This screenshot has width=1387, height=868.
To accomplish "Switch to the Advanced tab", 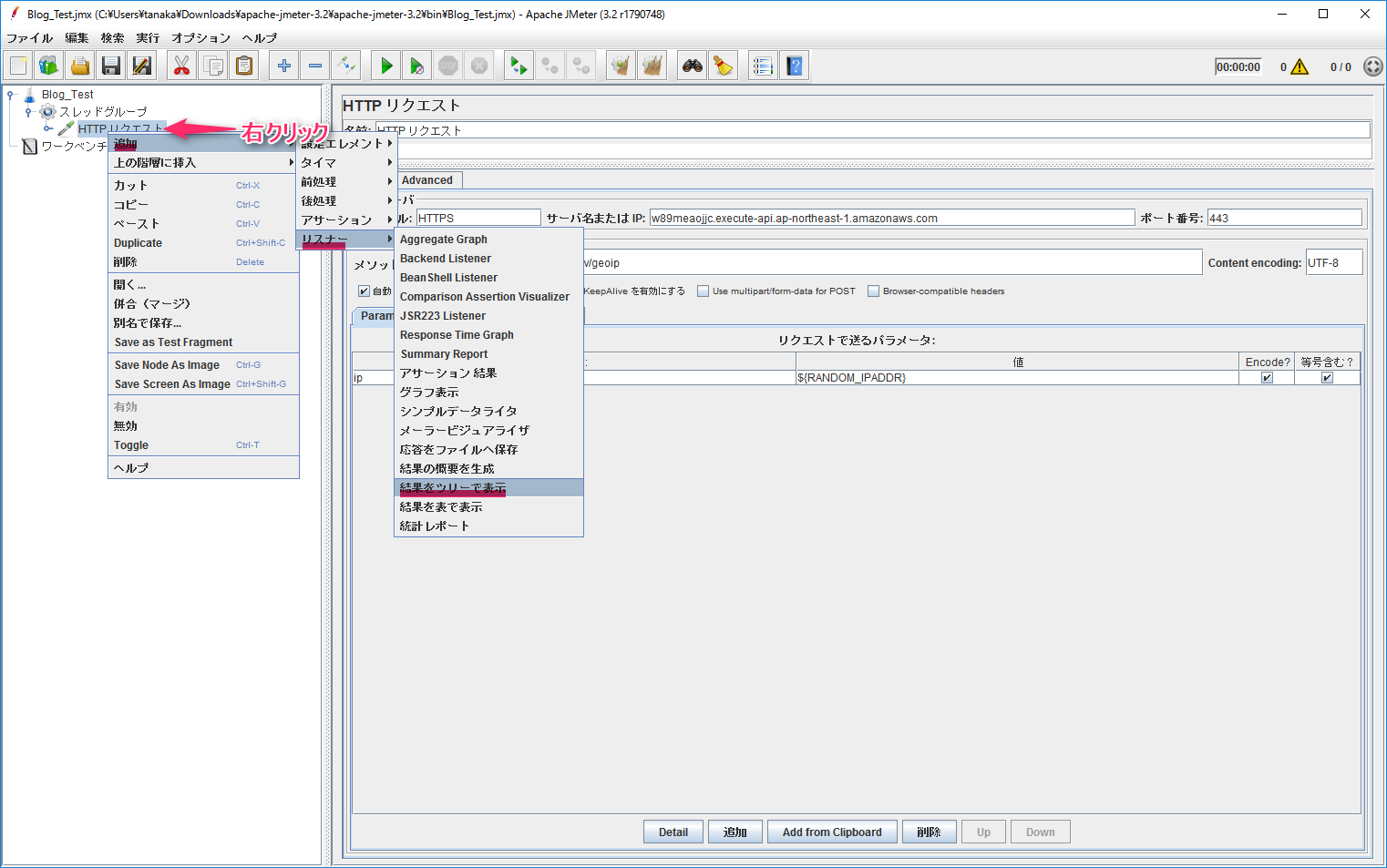I will coord(427,180).
